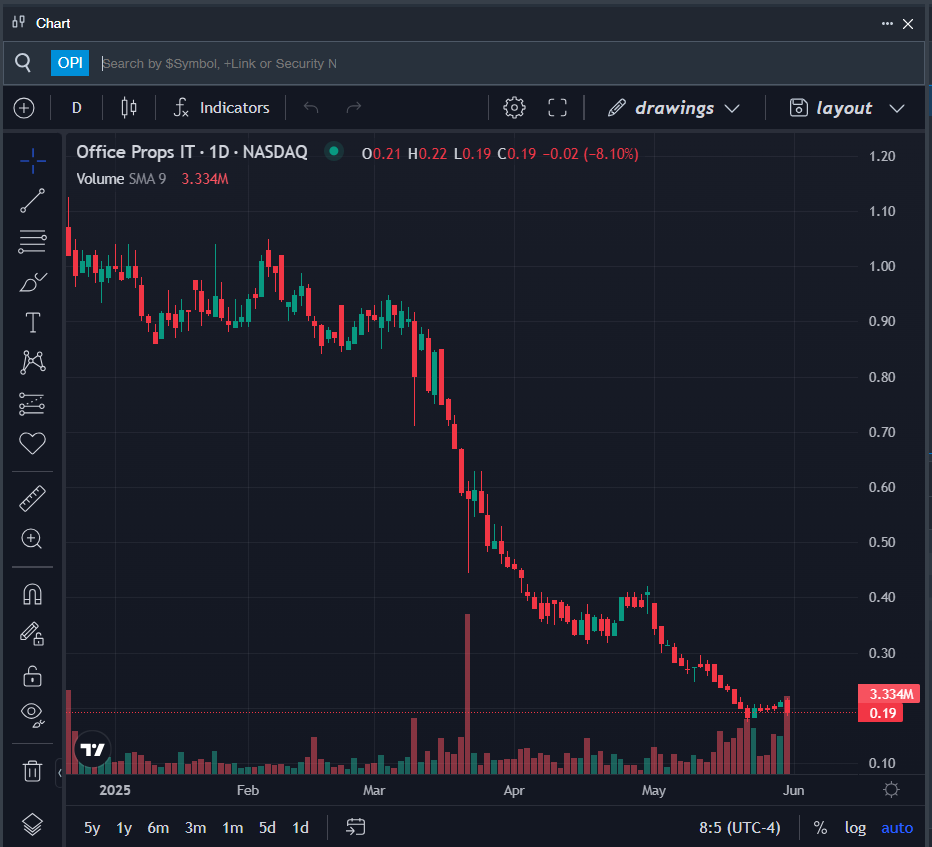This screenshot has width=932, height=847.
Task: Open the favorites heart icon tools
Action: point(33,443)
